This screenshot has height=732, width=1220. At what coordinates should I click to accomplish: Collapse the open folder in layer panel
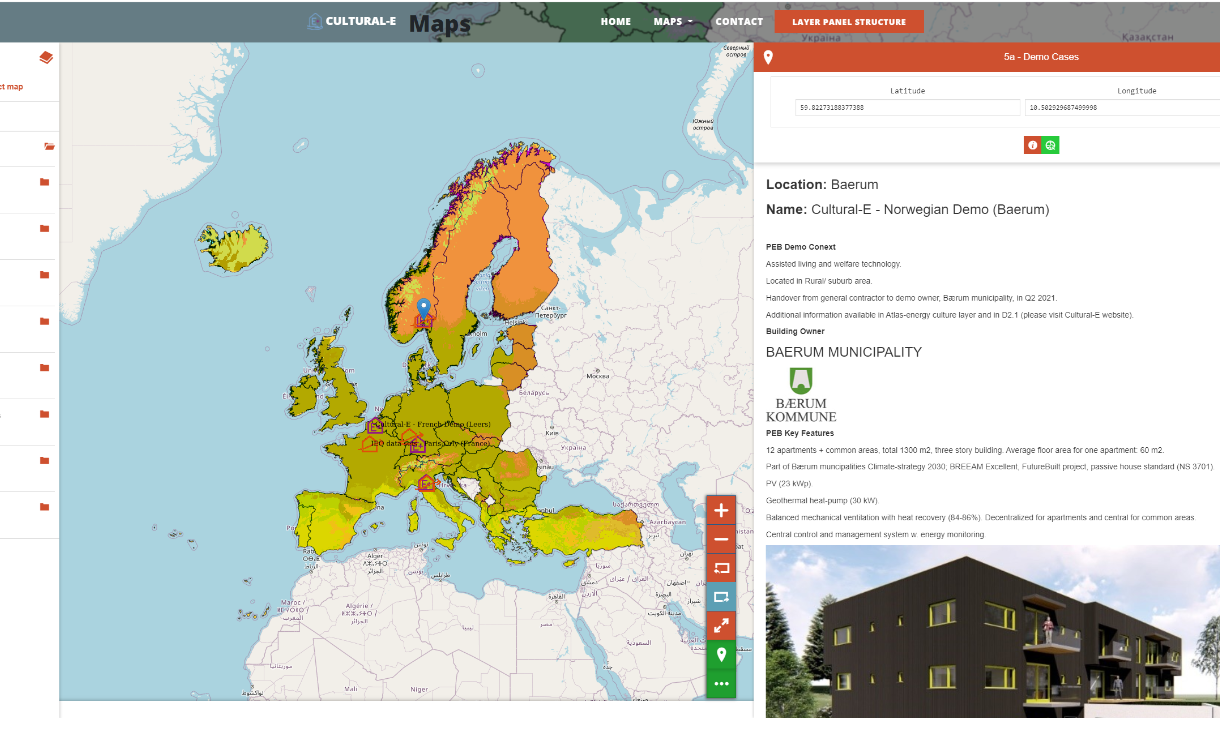coord(49,147)
